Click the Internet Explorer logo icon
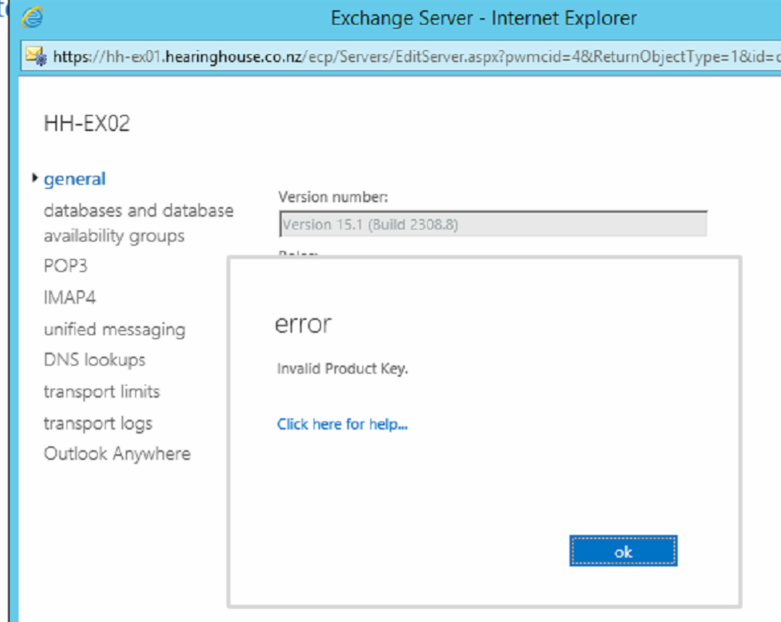 32,17
